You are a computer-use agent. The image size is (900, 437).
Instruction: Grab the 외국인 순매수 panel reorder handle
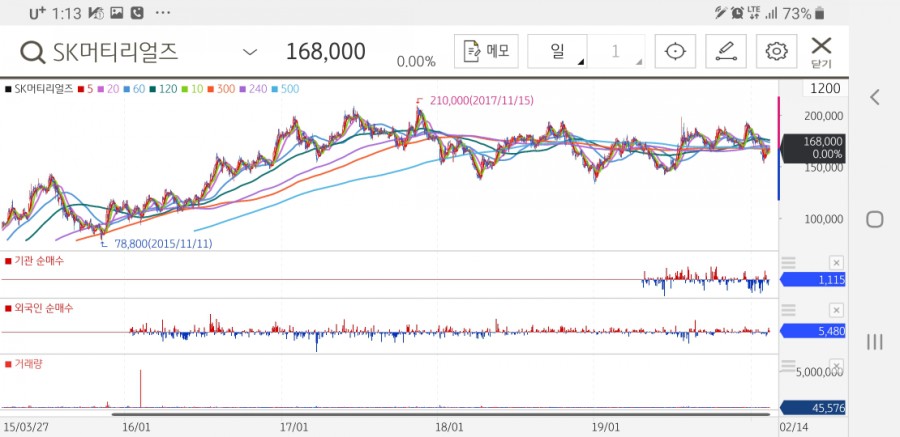789,311
